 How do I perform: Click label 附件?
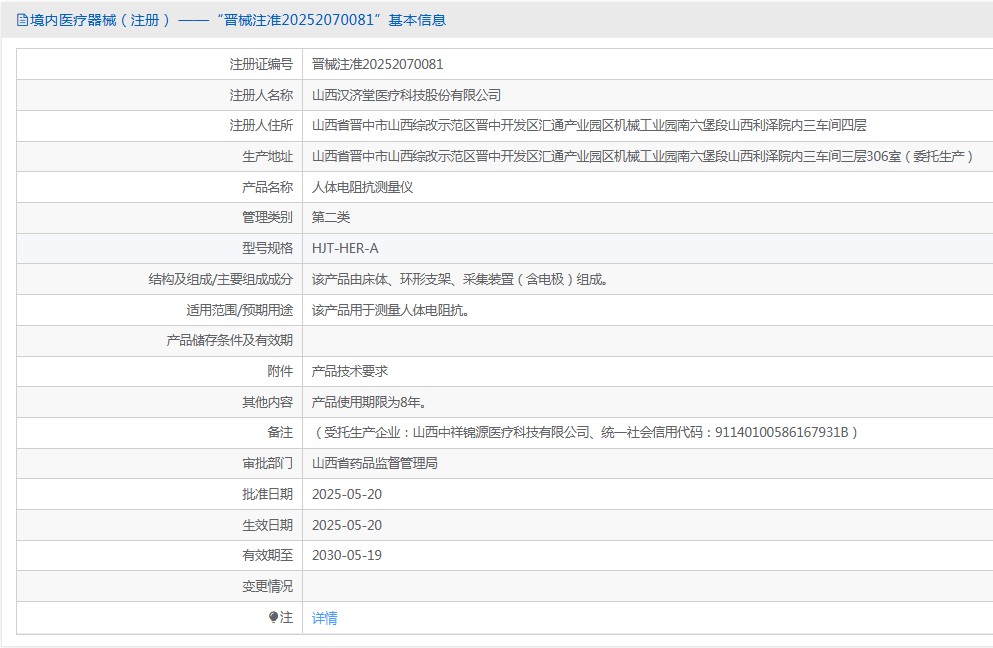[280, 371]
